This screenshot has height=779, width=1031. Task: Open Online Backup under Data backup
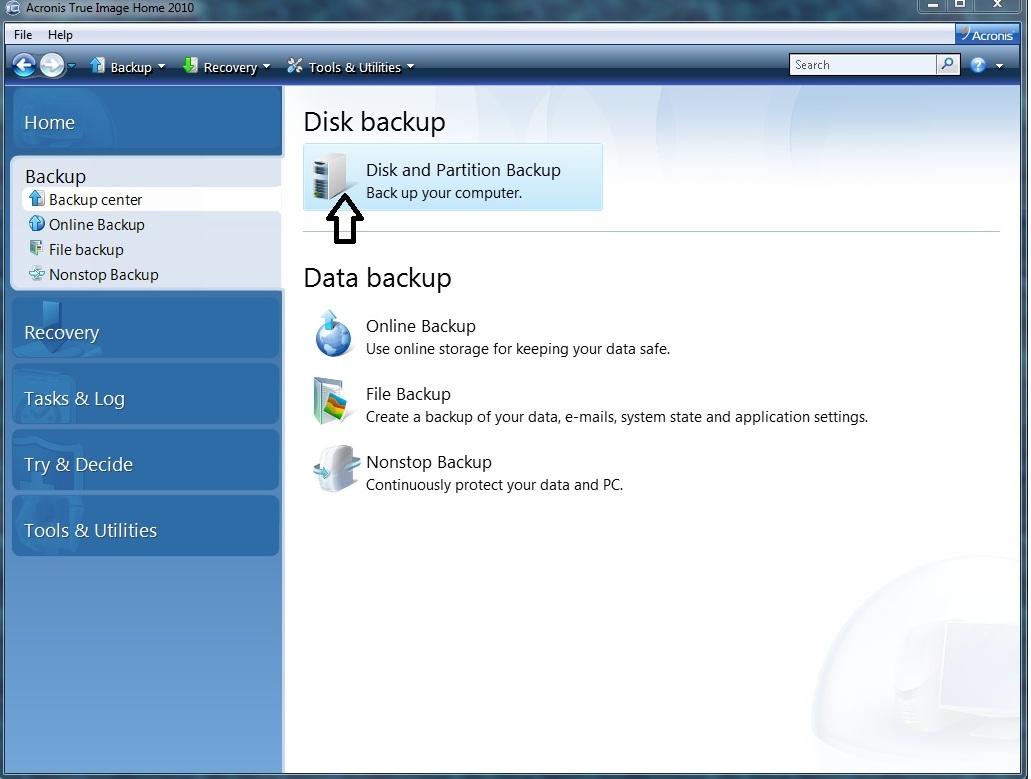(x=421, y=326)
